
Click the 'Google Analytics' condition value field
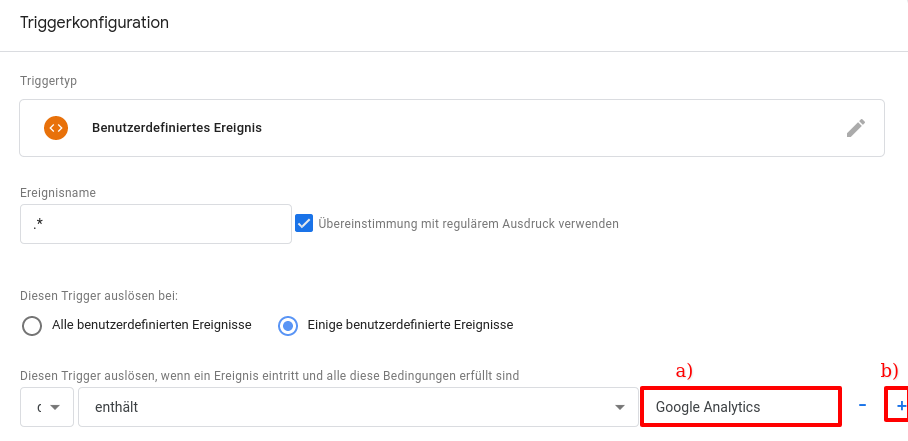(x=739, y=407)
